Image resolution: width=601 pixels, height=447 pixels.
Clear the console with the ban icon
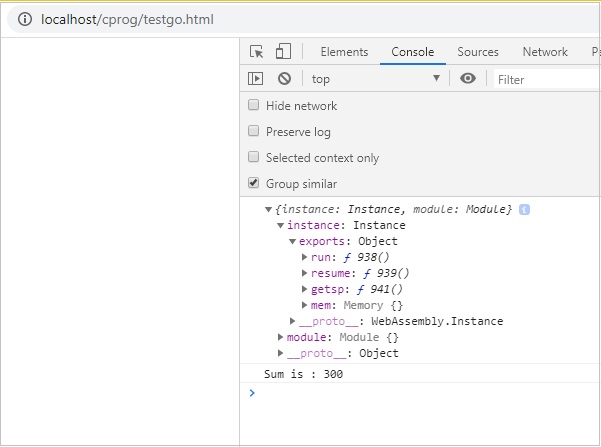[x=284, y=79]
